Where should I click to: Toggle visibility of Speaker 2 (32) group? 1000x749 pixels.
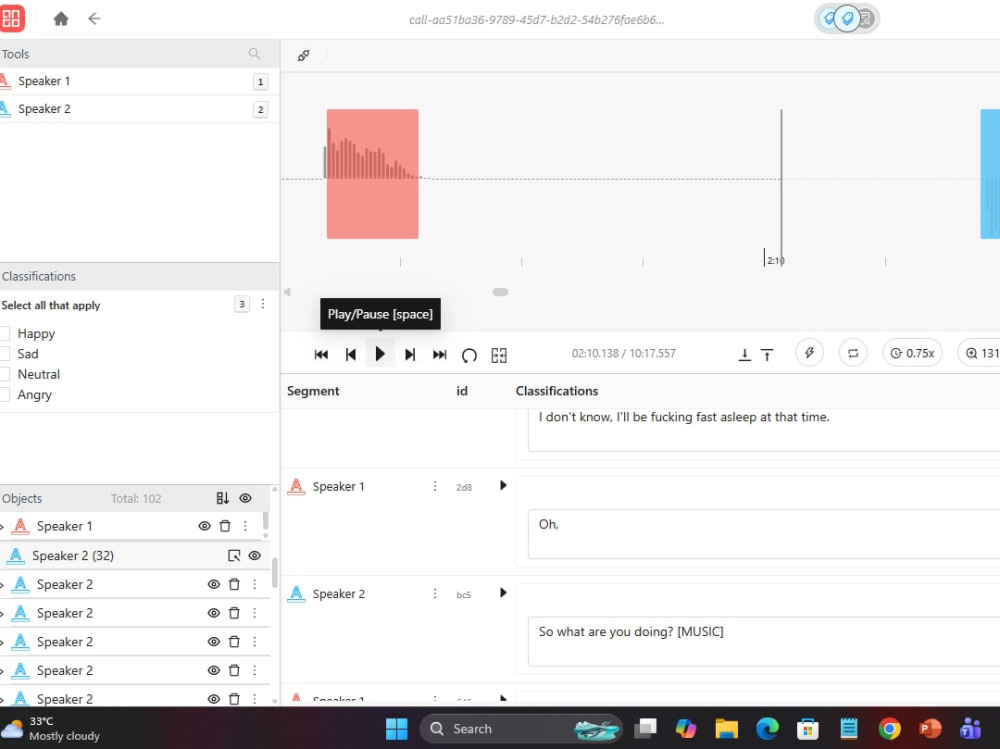click(x=254, y=556)
